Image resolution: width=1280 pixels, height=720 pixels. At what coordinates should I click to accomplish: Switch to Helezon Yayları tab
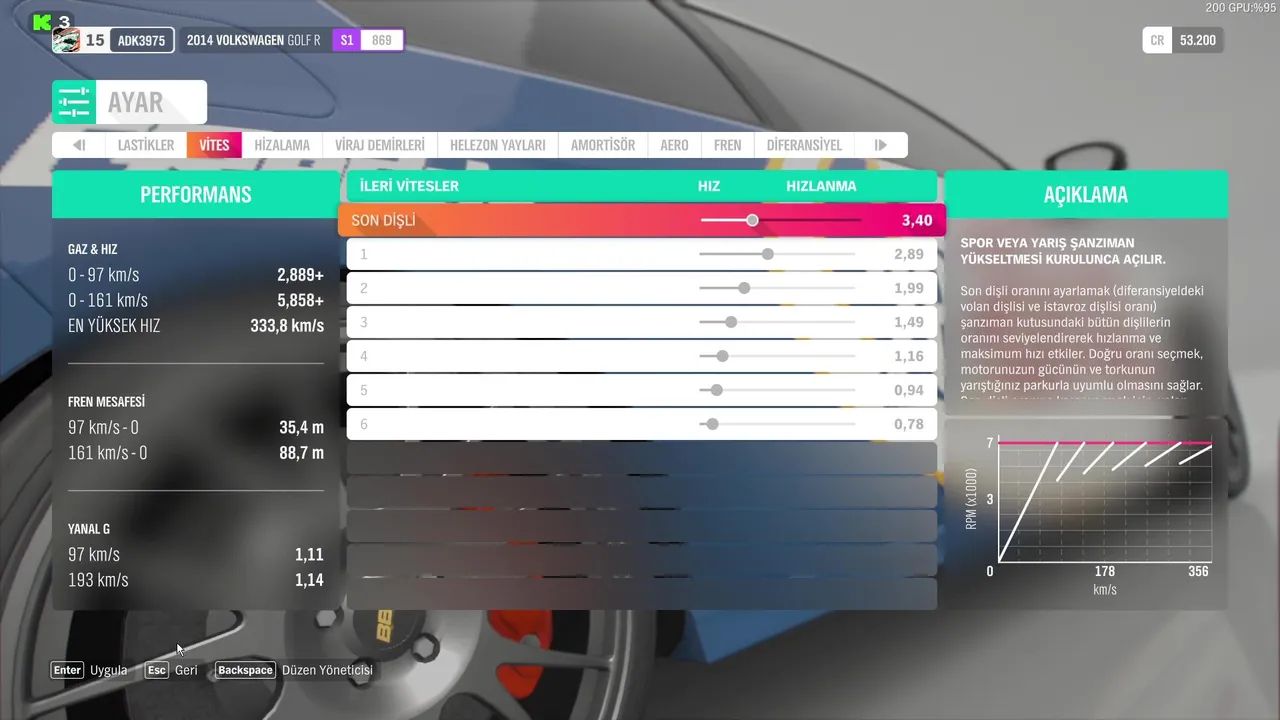coord(498,145)
